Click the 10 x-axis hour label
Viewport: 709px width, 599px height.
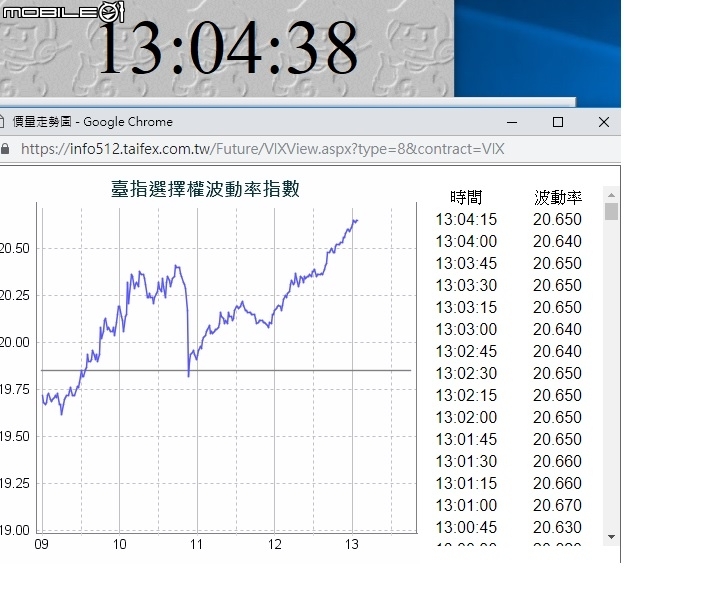(x=119, y=544)
